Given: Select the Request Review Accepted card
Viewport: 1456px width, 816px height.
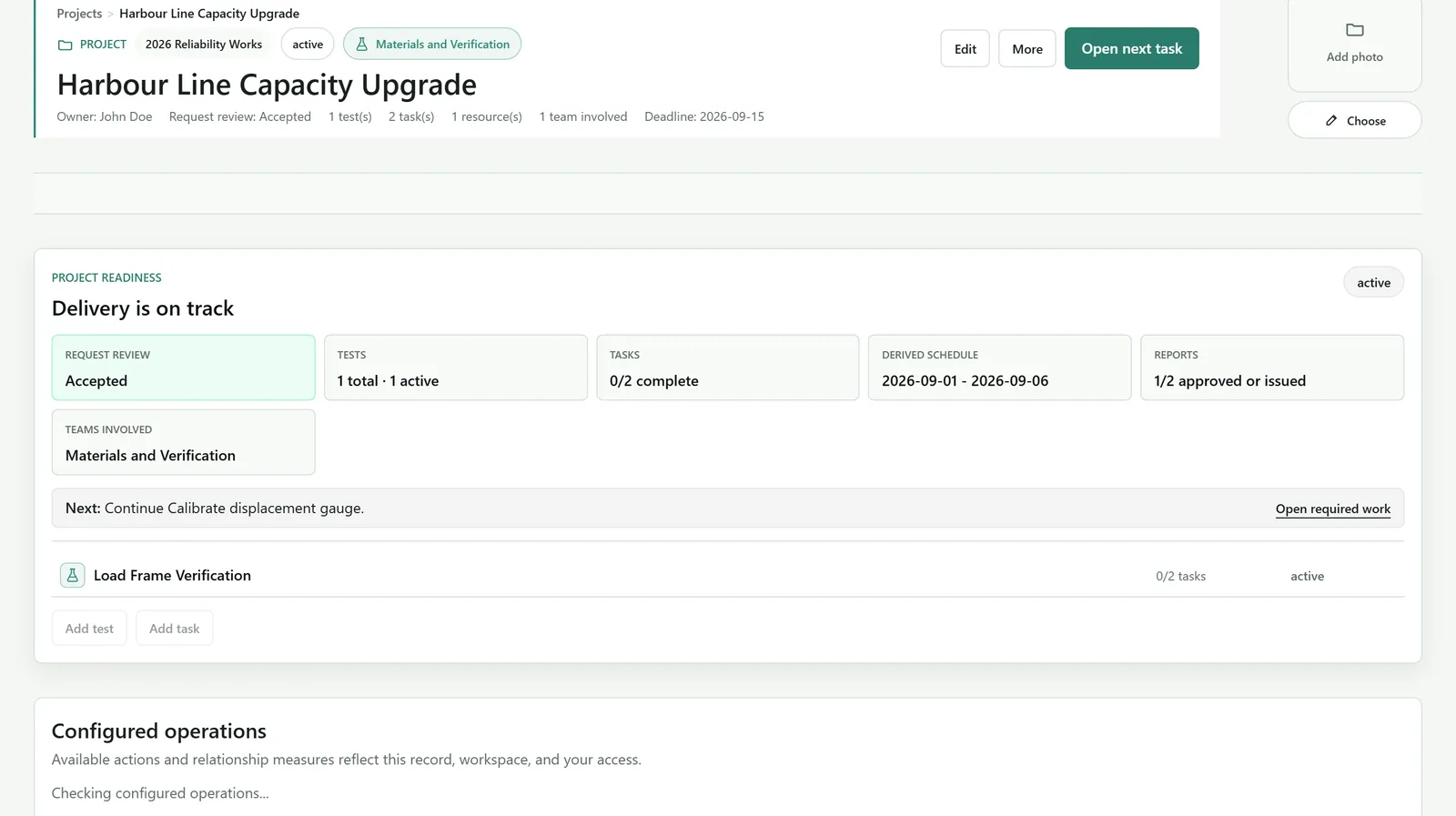Looking at the screenshot, I should [x=184, y=368].
